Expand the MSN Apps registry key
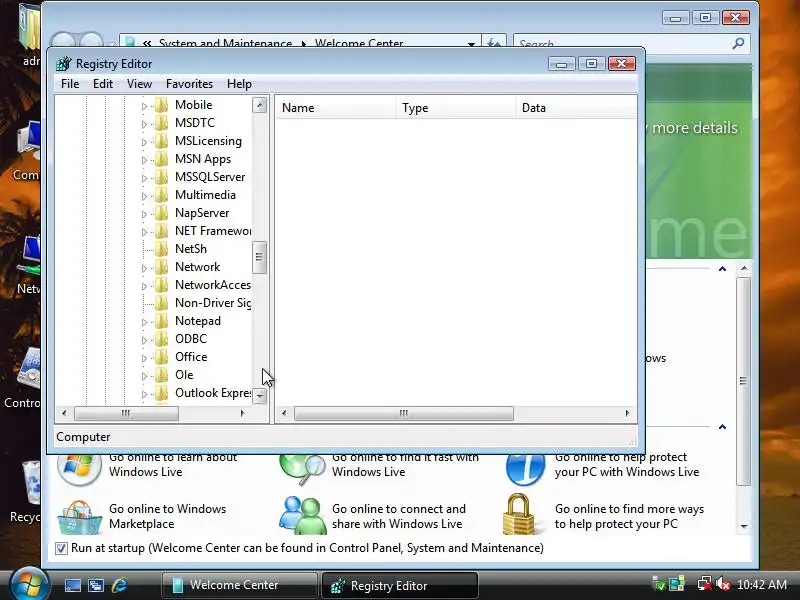This screenshot has width=800, height=600. [144, 160]
